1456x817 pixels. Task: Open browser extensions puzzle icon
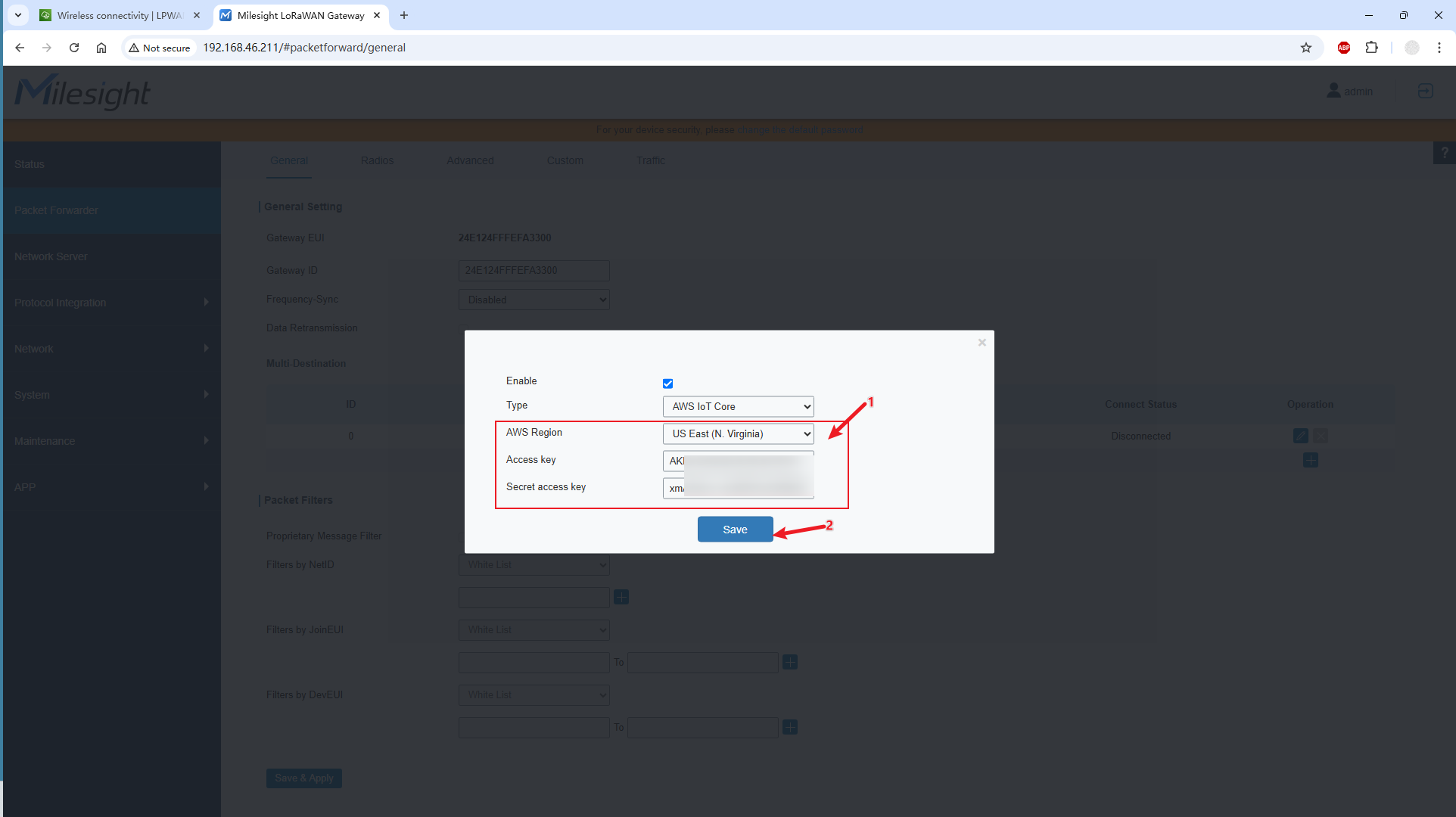1371,48
